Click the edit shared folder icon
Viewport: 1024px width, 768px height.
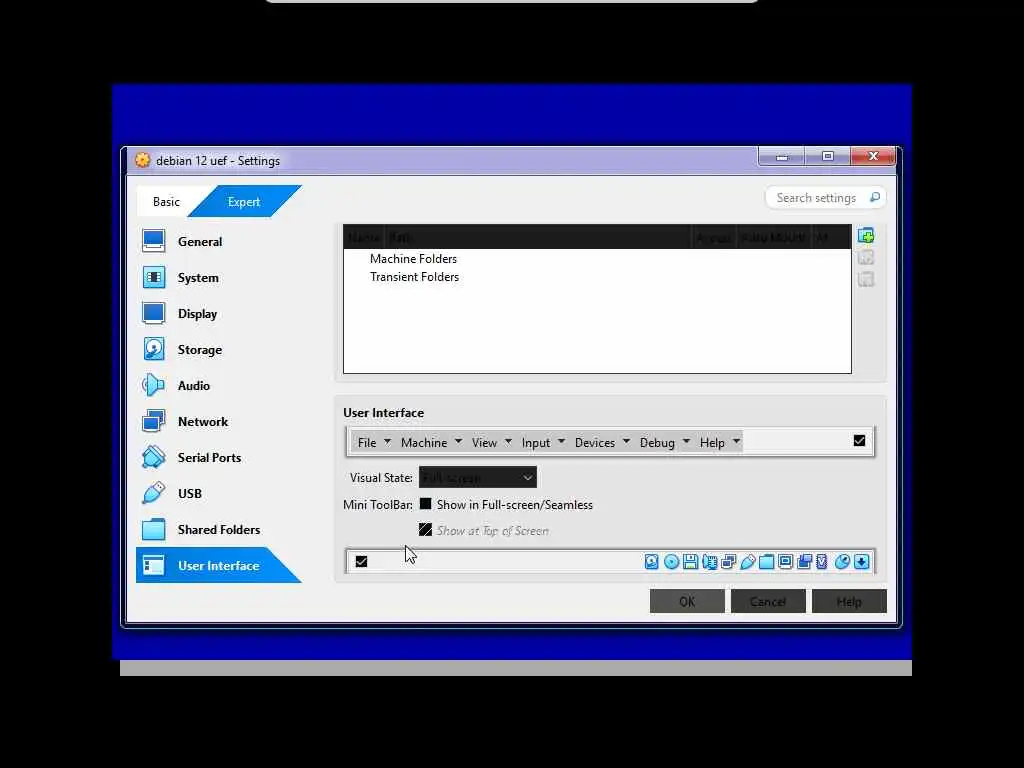click(866, 257)
